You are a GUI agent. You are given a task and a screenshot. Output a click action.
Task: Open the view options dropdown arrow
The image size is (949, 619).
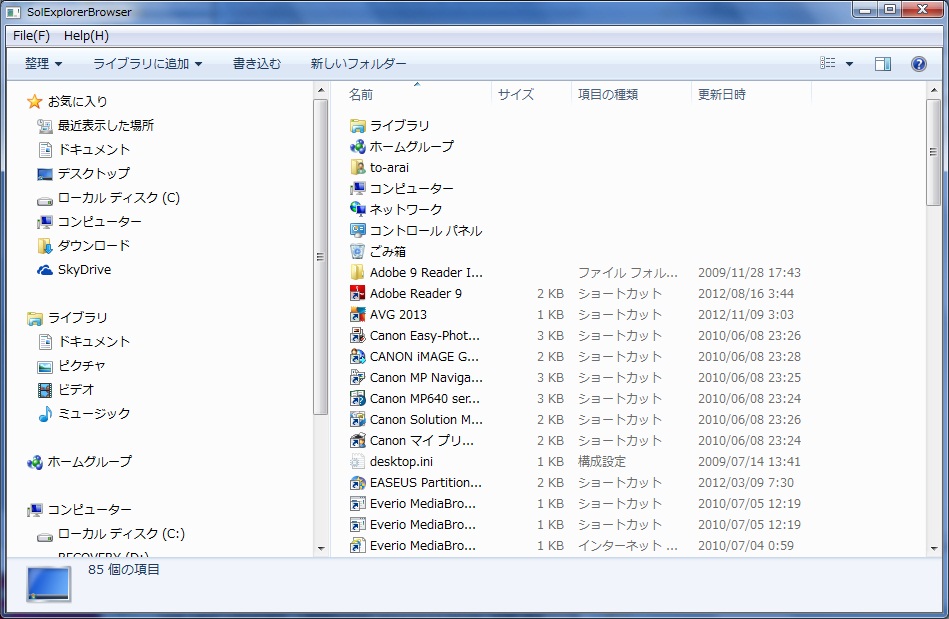(x=849, y=64)
